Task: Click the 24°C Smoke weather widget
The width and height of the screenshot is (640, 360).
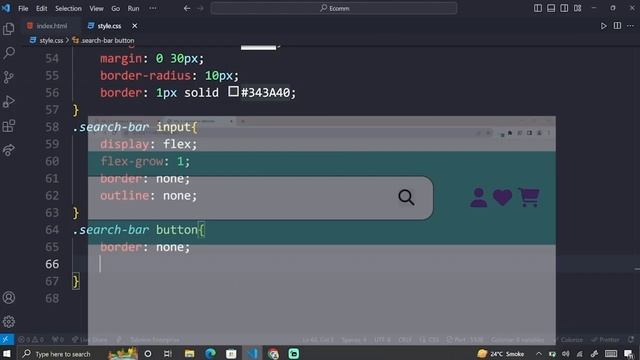Action: (x=500, y=353)
